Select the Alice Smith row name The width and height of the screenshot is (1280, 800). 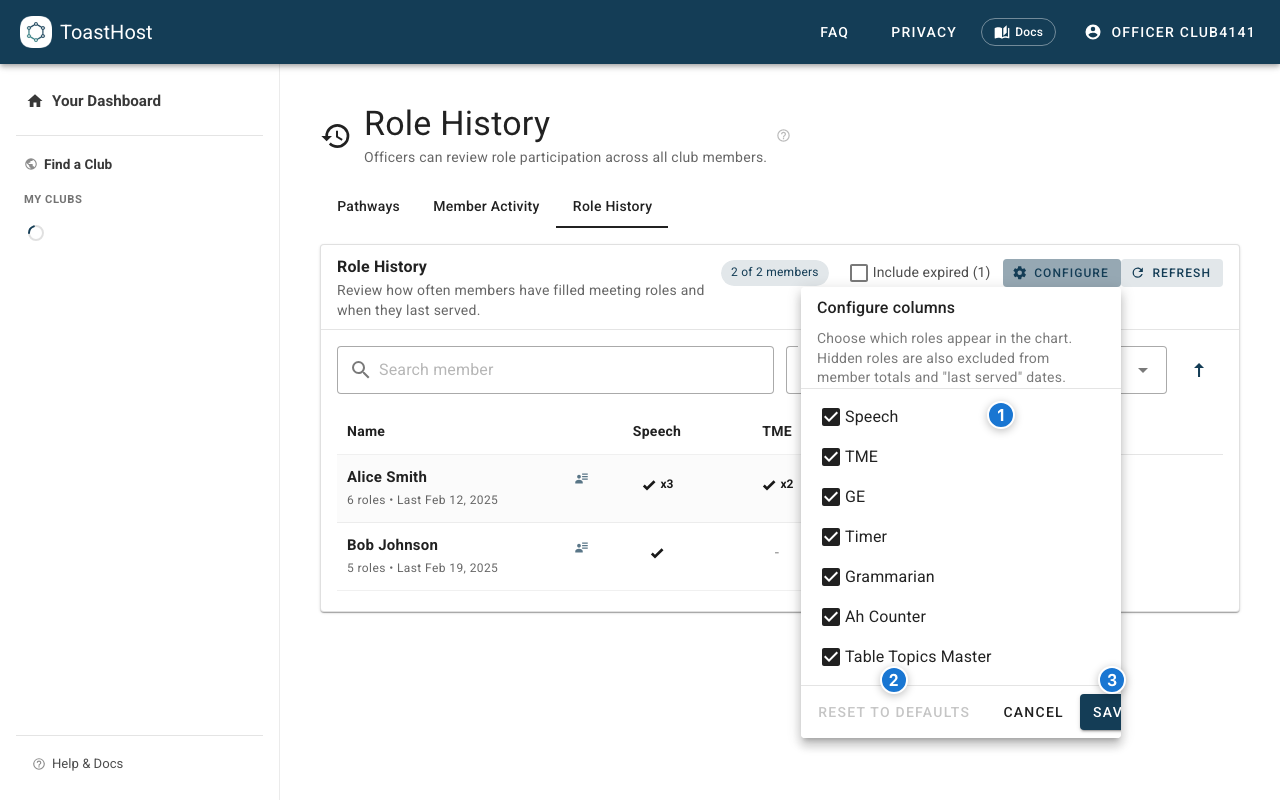pyautogui.click(x=387, y=477)
